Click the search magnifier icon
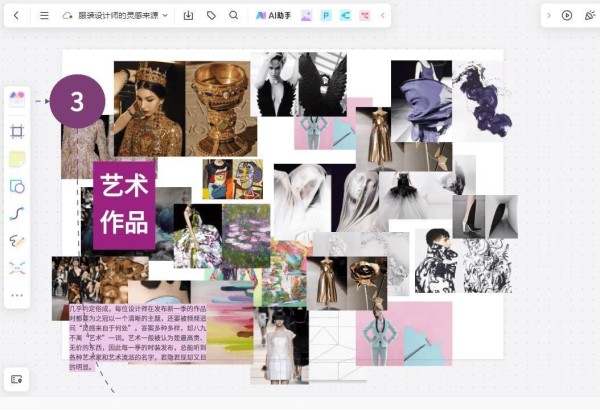This screenshot has height=410, width=600. [234, 16]
